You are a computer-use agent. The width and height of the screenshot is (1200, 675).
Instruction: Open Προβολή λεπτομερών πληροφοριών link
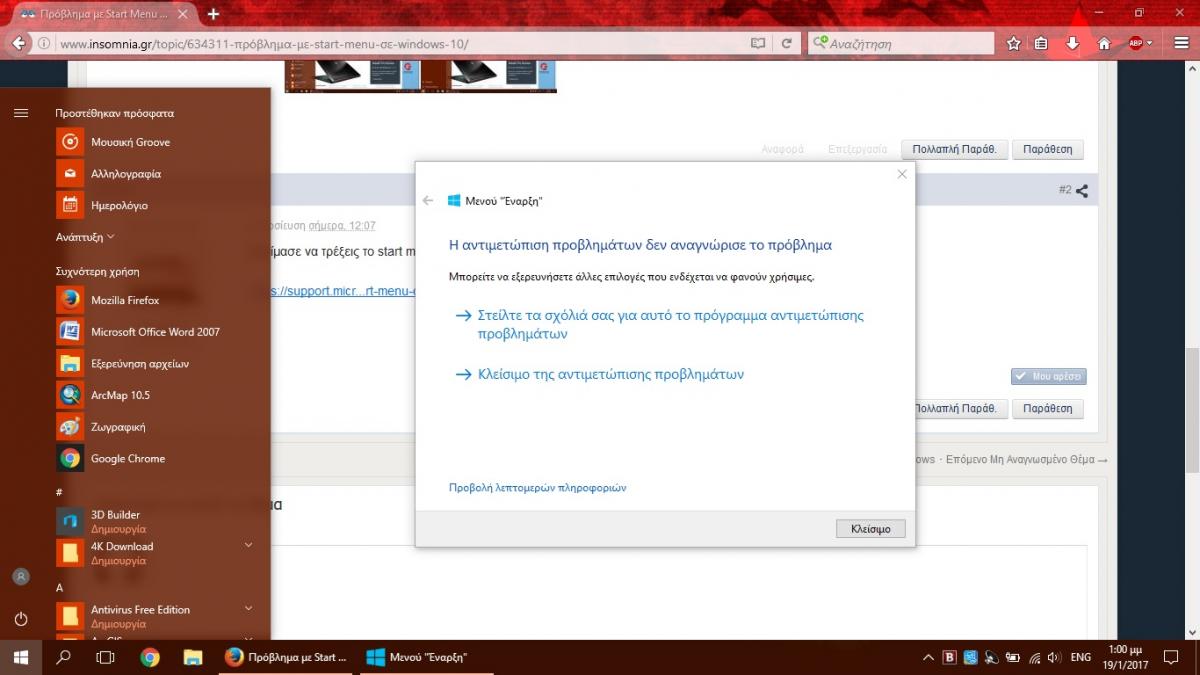[x=538, y=488]
